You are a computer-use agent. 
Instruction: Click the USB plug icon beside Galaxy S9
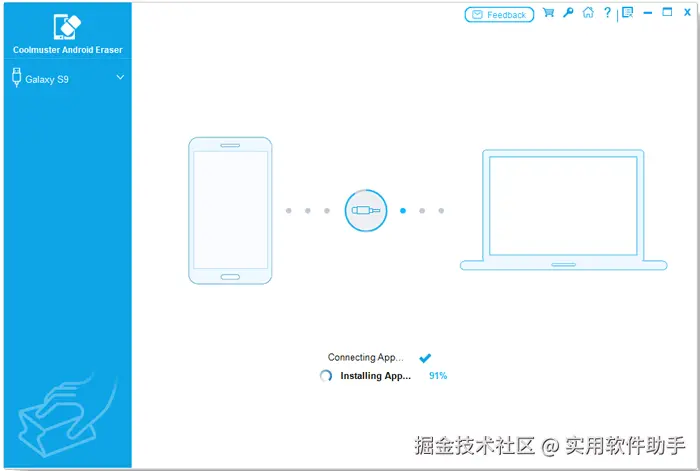17,78
